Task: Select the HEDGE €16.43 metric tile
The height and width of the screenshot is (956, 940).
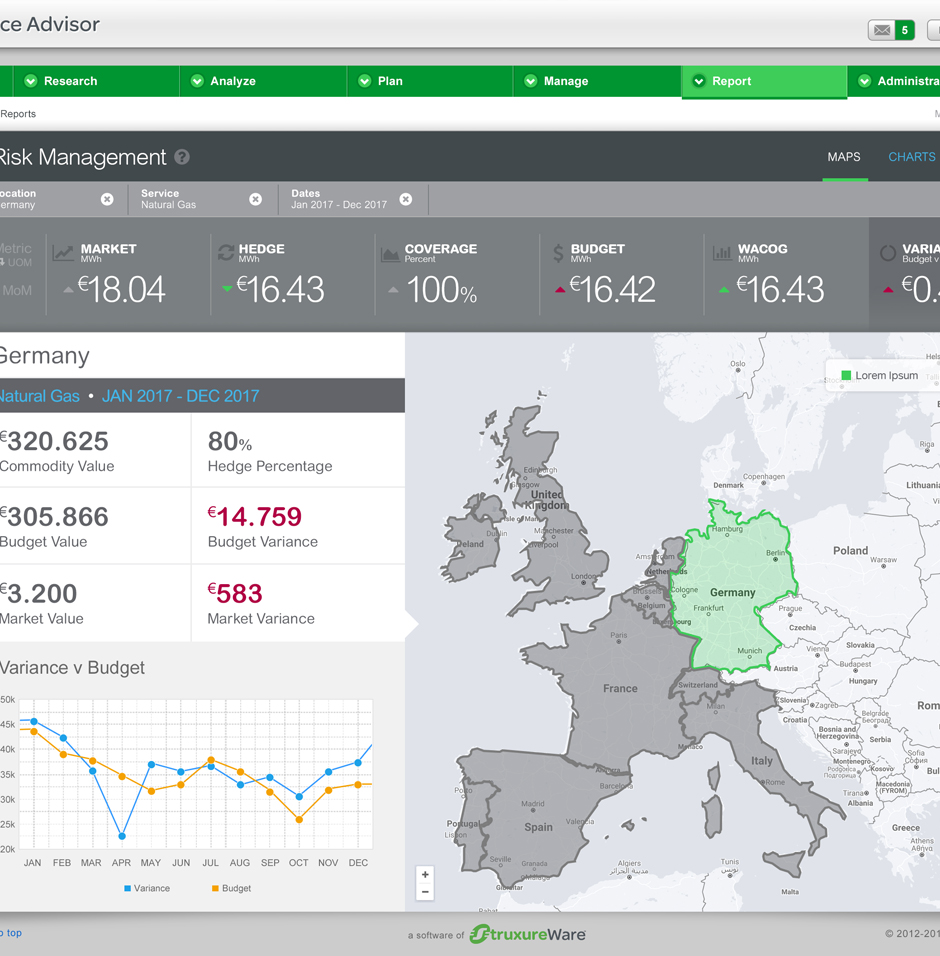Action: [293, 274]
